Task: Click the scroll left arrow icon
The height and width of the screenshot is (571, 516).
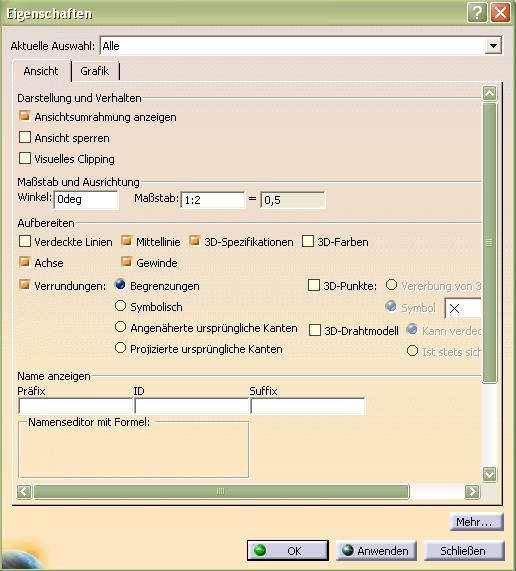Action: (x=24, y=492)
